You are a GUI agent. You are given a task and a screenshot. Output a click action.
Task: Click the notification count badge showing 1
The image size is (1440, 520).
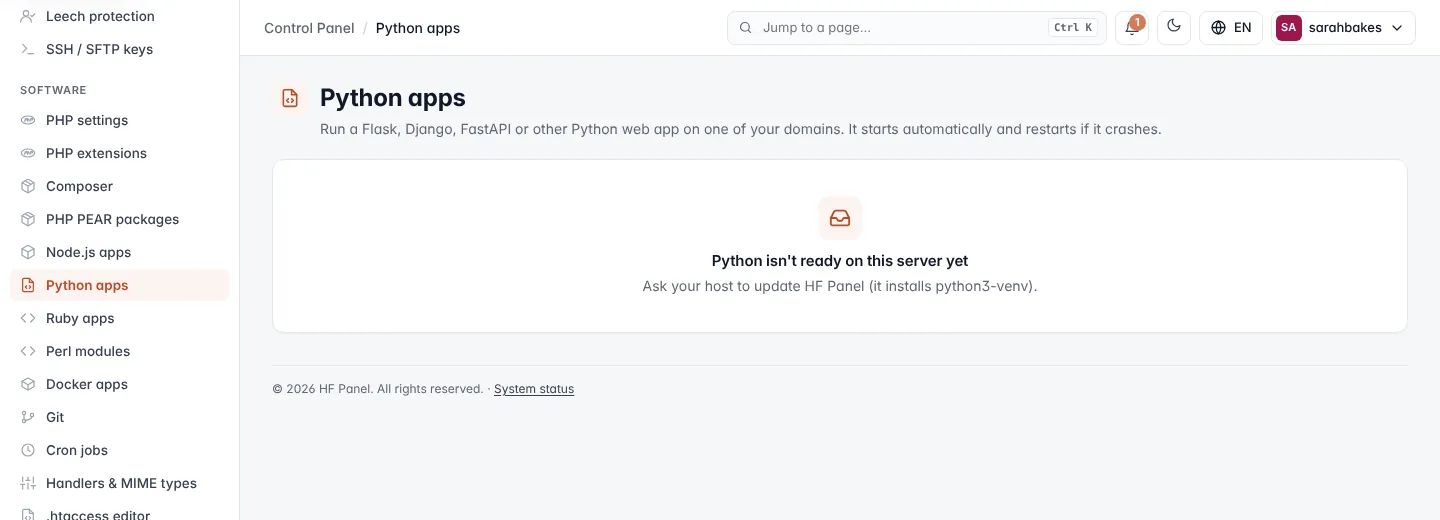point(1138,21)
